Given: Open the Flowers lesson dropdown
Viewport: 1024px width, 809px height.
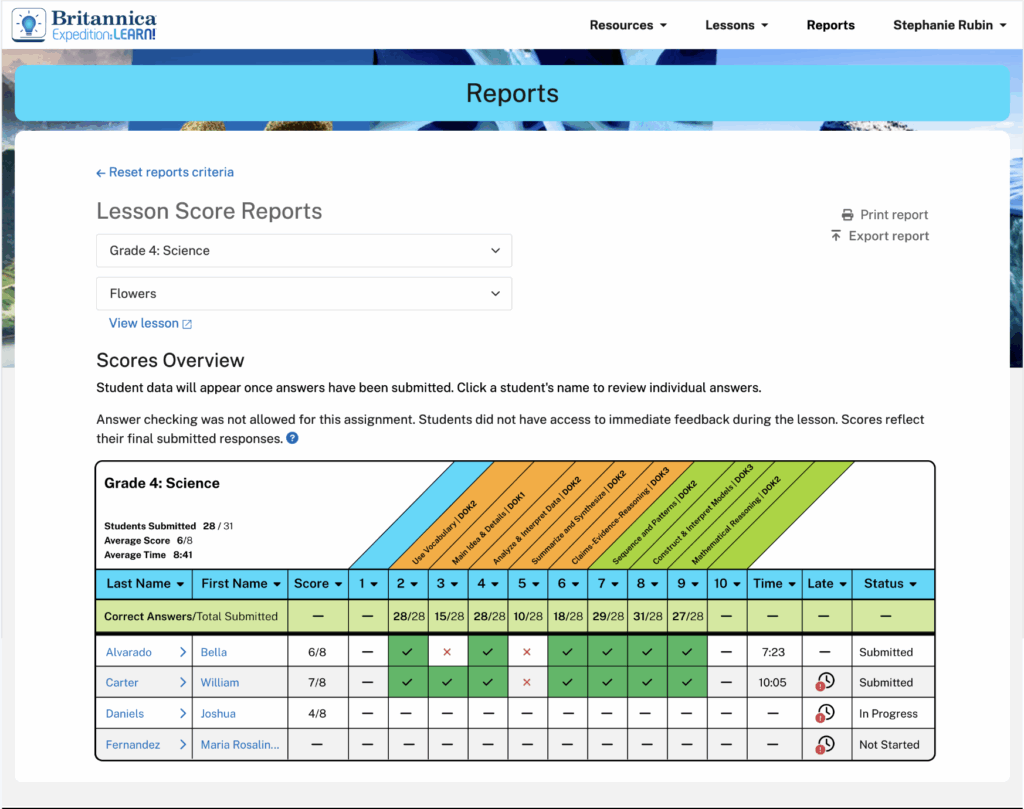Looking at the screenshot, I should [304, 294].
